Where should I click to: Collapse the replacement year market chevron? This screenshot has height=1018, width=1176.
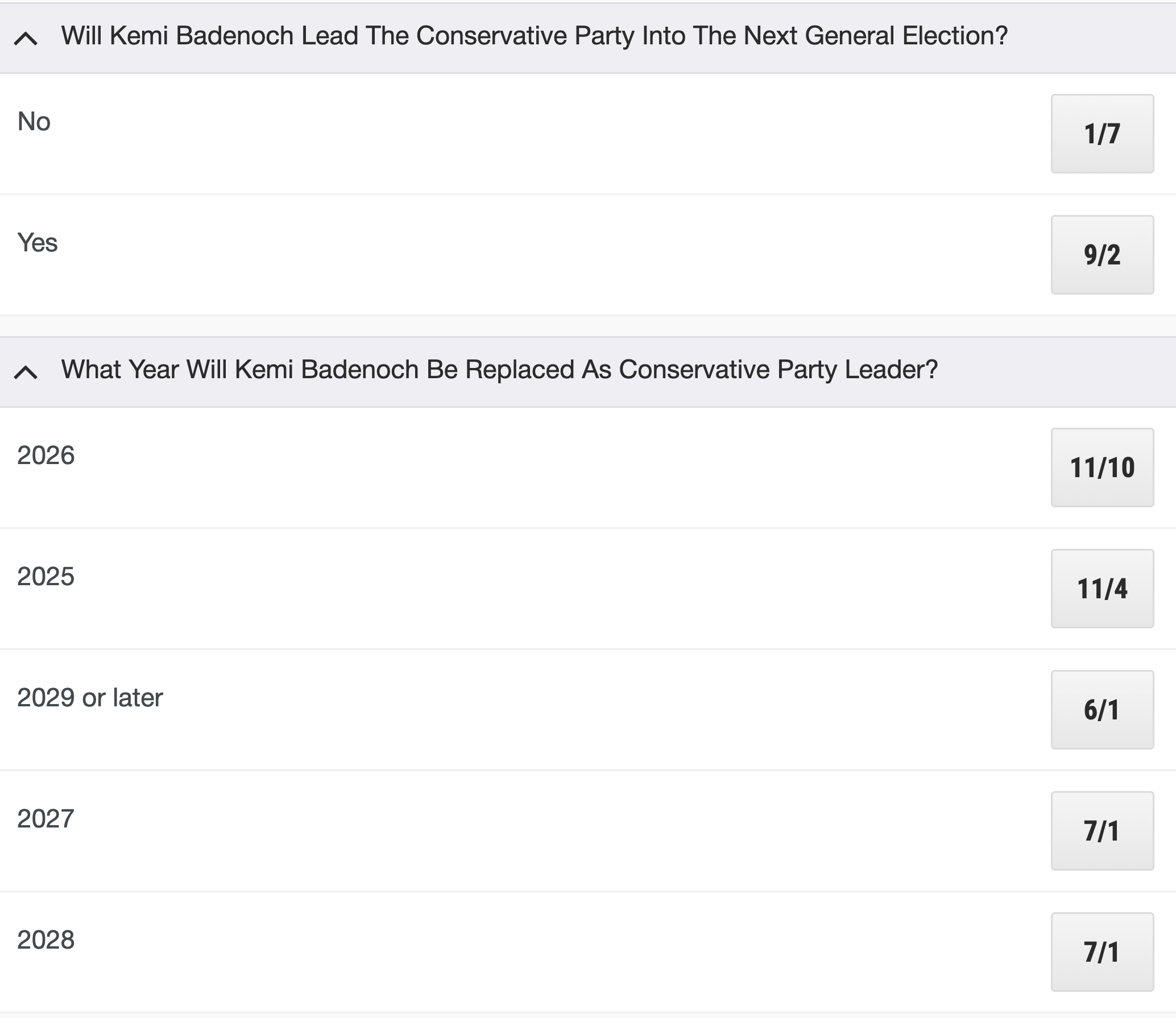coord(26,372)
